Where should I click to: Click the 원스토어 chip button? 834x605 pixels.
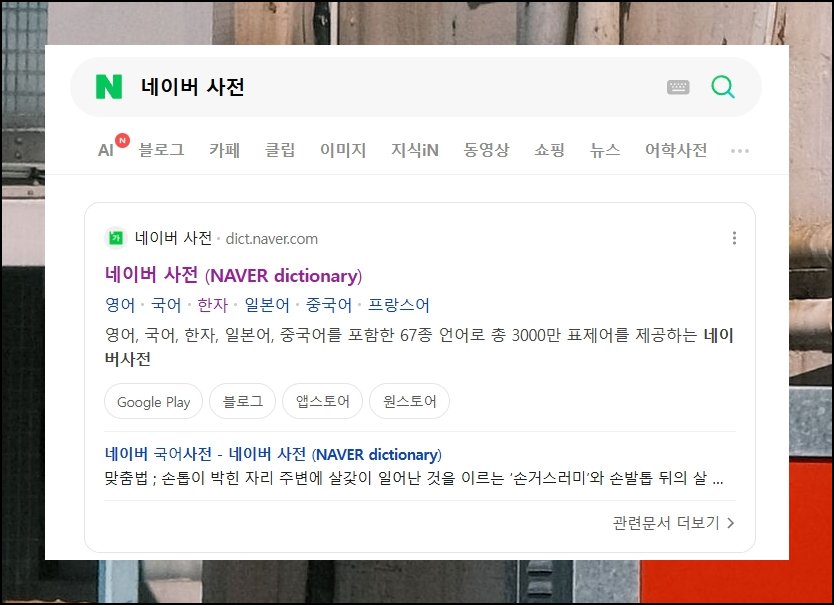410,401
